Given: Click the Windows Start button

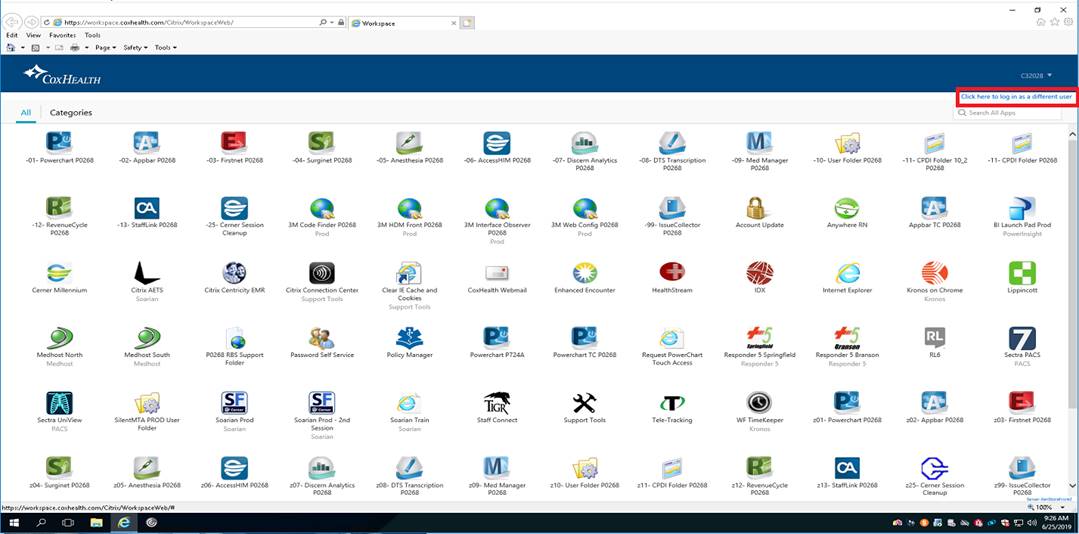Looking at the screenshot, I should pyautogui.click(x=14, y=522).
